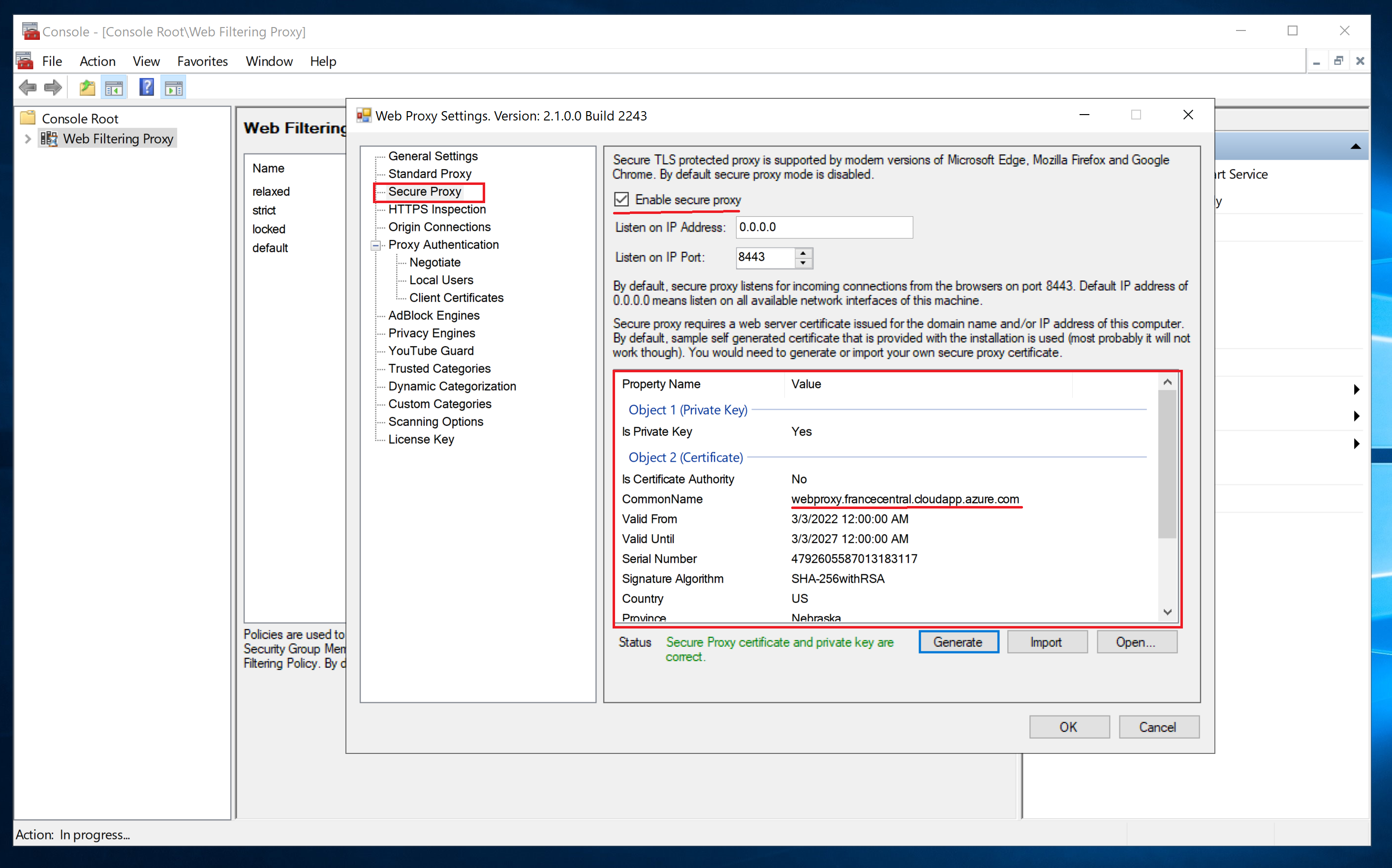The height and width of the screenshot is (868, 1392).
Task: Expand Web Filtering Proxy tree node
Action: pyautogui.click(x=27, y=138)
